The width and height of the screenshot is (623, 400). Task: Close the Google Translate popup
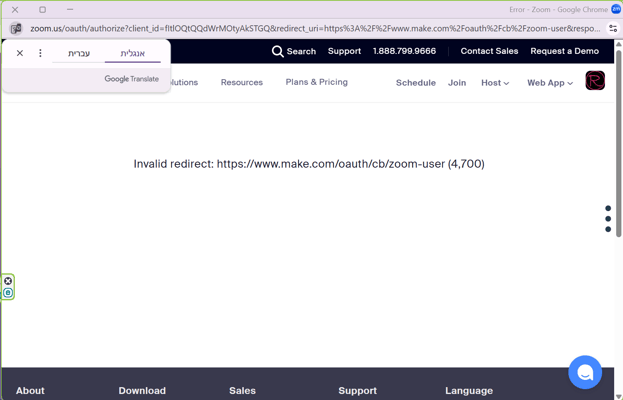[x=20, y=53]
